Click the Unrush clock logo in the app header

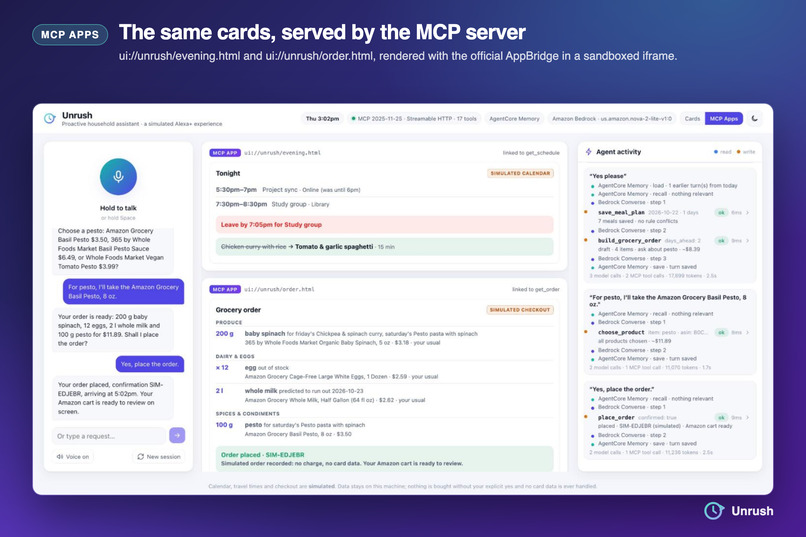(50, 119)
